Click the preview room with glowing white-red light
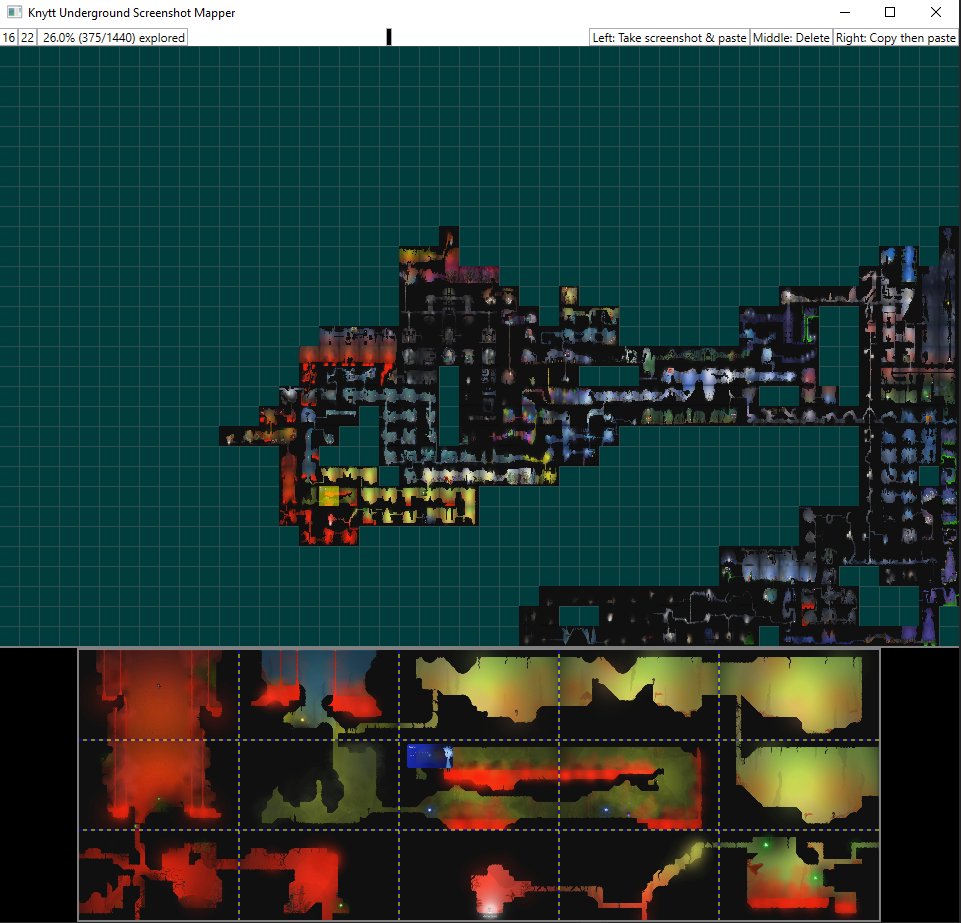Viewport: 961px width, 923px height. (x=479, y=875)
